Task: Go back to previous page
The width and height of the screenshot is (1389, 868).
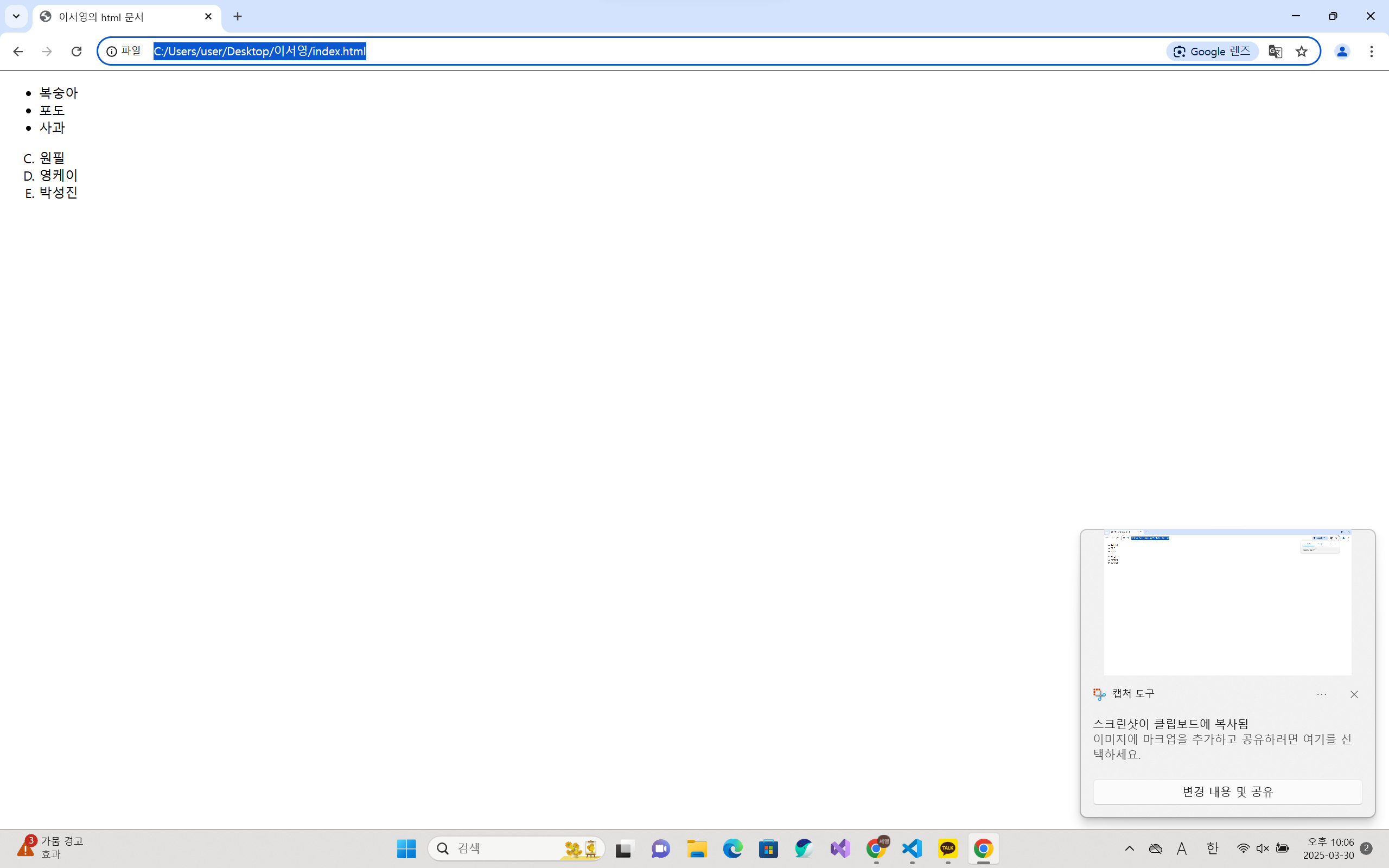Action: (x=18, y=52)
